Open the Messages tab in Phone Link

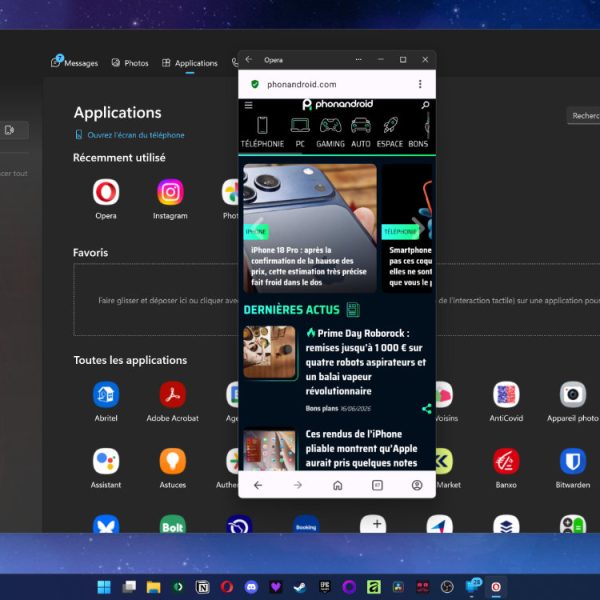[x=74, y=62]
